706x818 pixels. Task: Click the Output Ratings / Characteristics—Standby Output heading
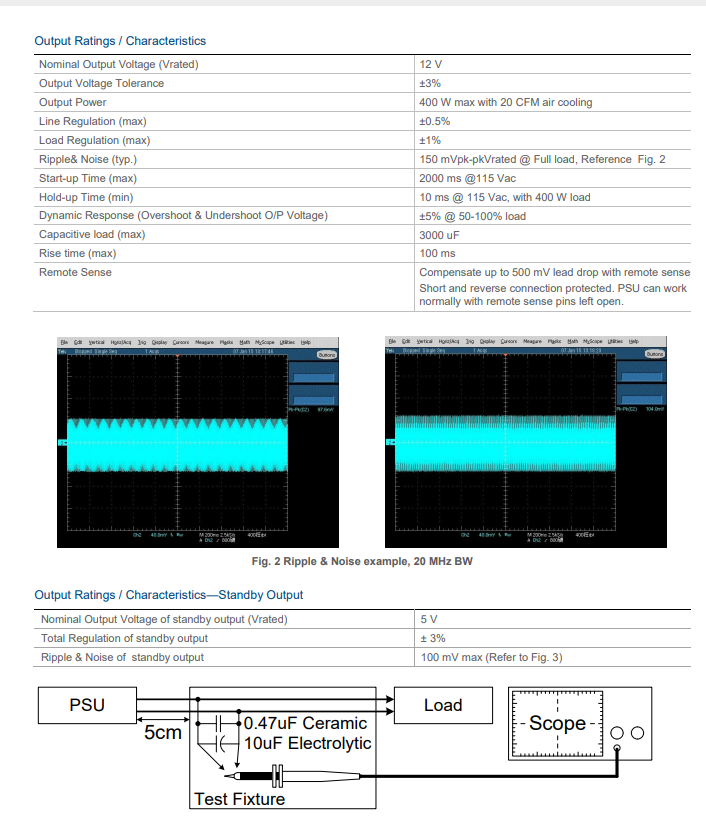pyautogui.click(x=169, y=595)
